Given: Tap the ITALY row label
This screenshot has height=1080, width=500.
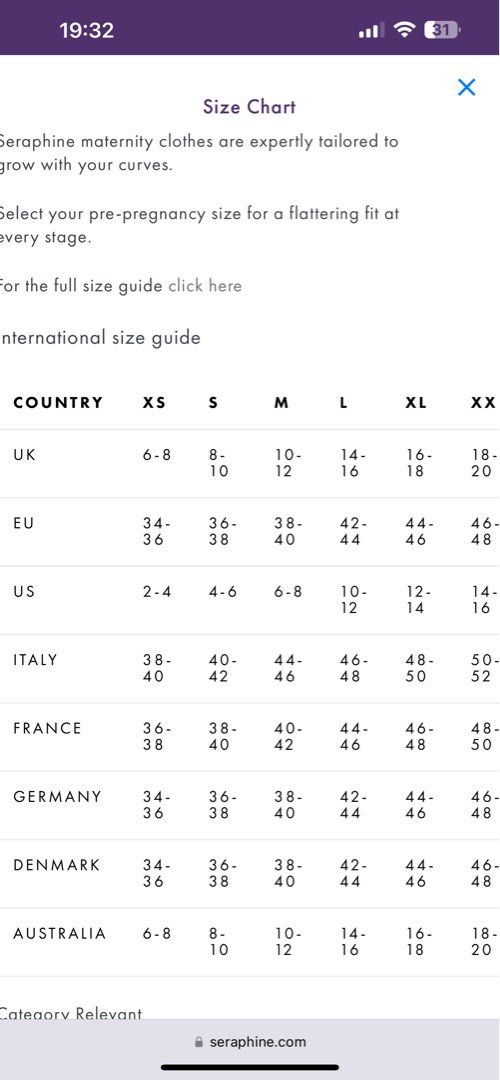Looking at the screenshot, I should [x=35, y=660].
